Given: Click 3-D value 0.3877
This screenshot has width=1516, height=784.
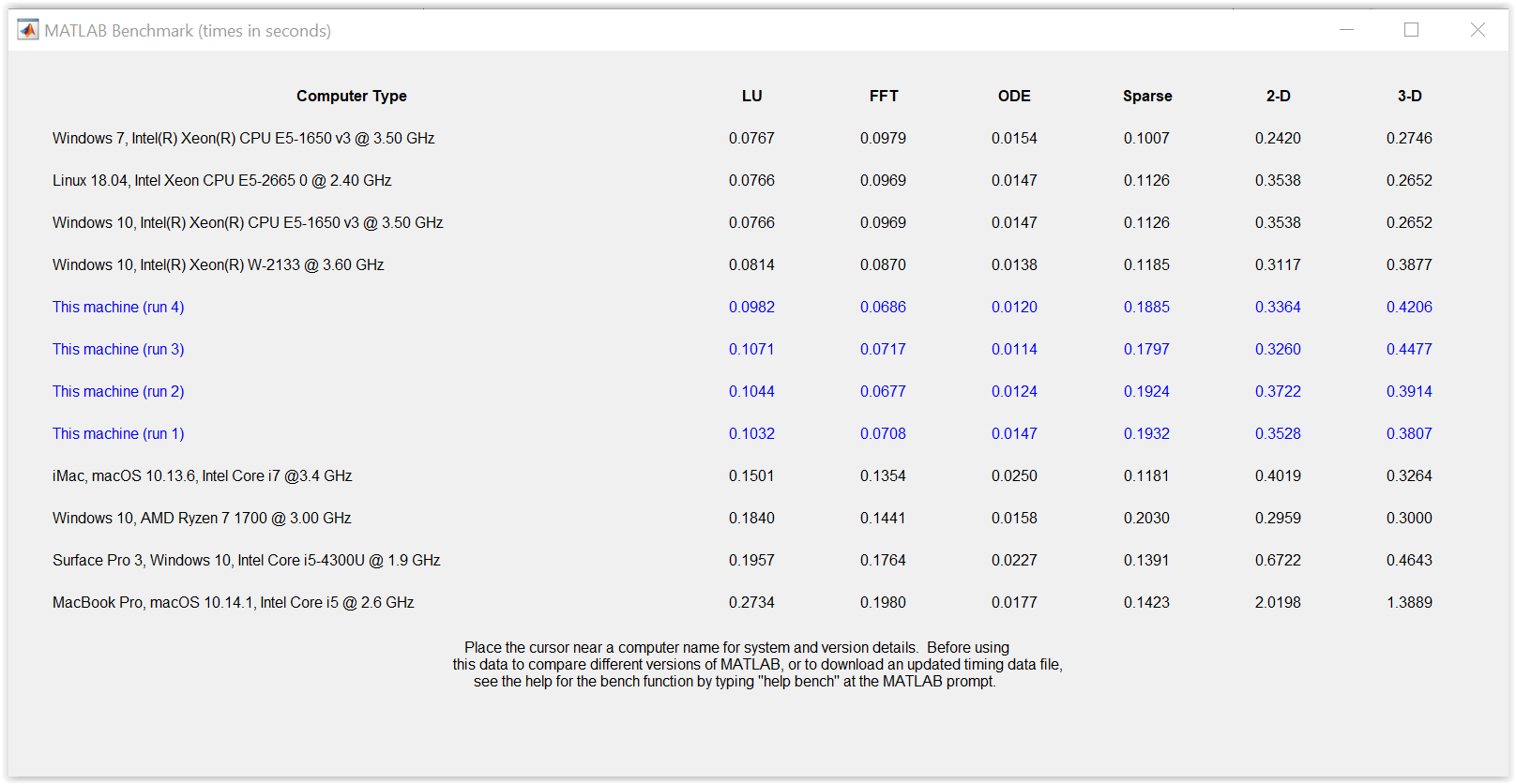Looking at the screenshot, I should tap(1410, 264).
